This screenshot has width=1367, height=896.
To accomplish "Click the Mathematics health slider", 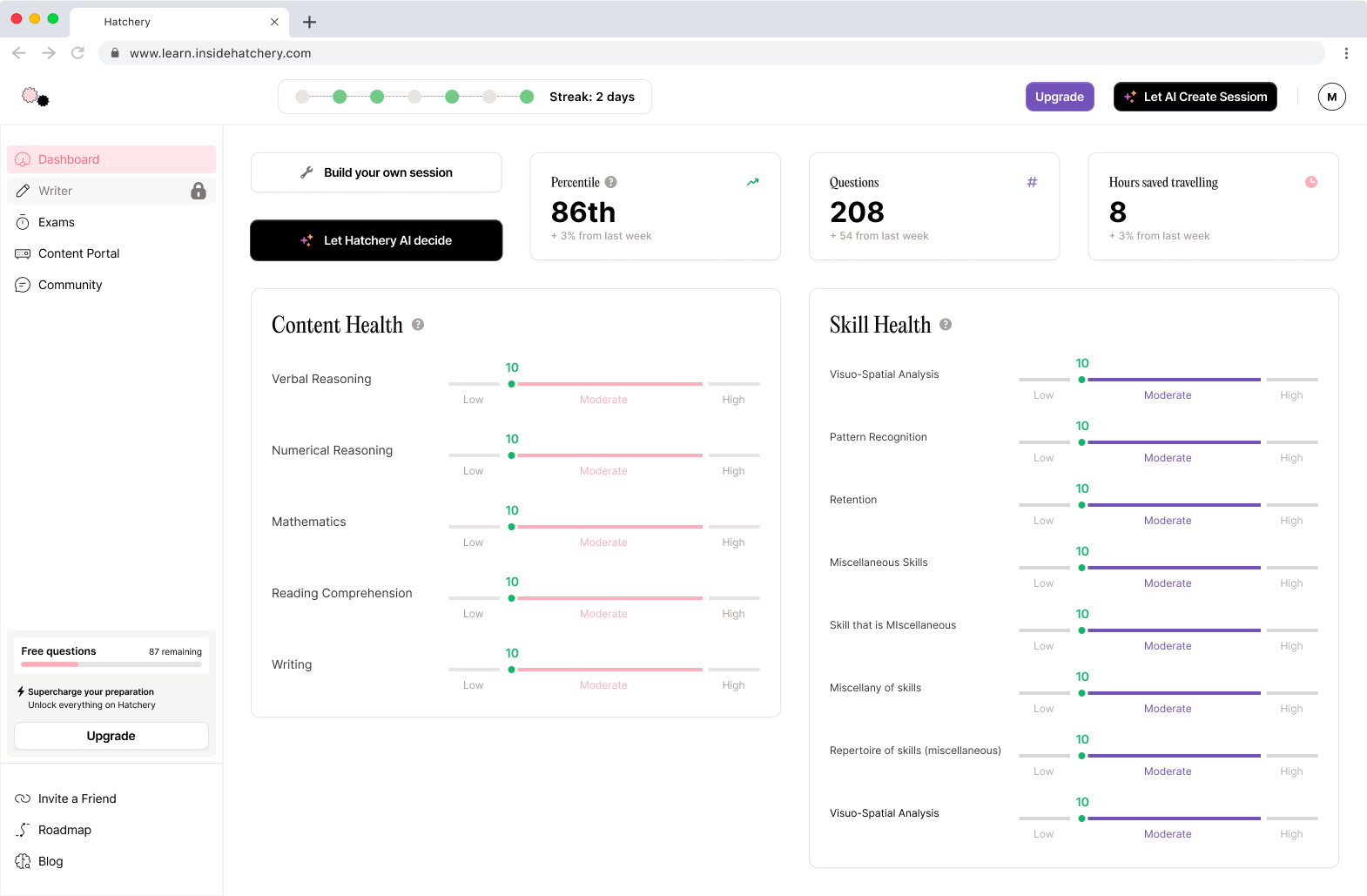I will [604, 527].
